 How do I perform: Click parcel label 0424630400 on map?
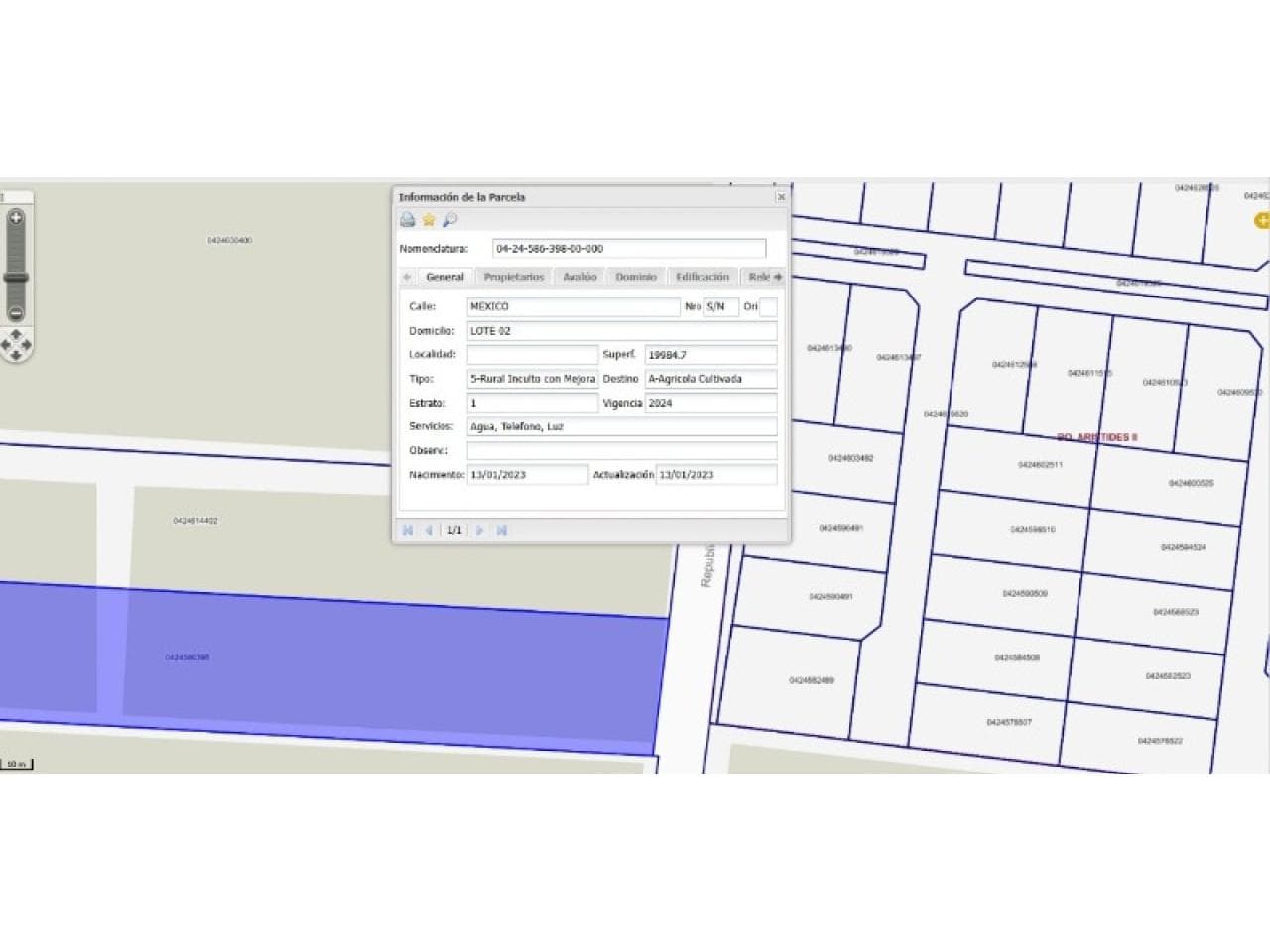point(230,241)
